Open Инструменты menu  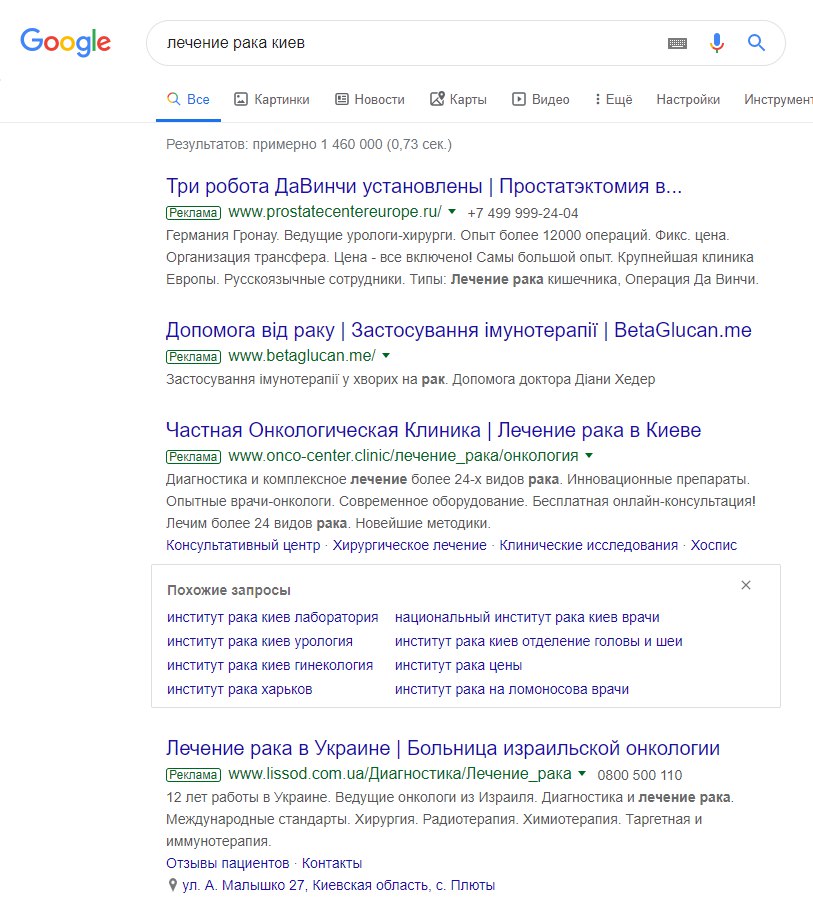coord(778,99)
